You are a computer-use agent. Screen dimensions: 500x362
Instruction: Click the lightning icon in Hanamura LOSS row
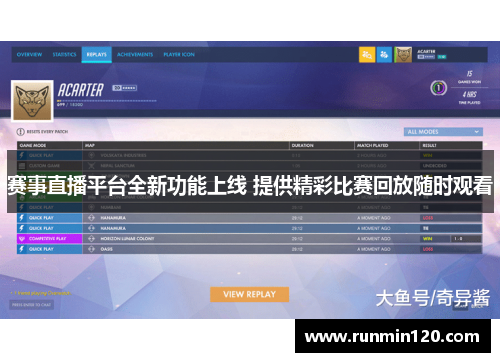tap(22, 218)
